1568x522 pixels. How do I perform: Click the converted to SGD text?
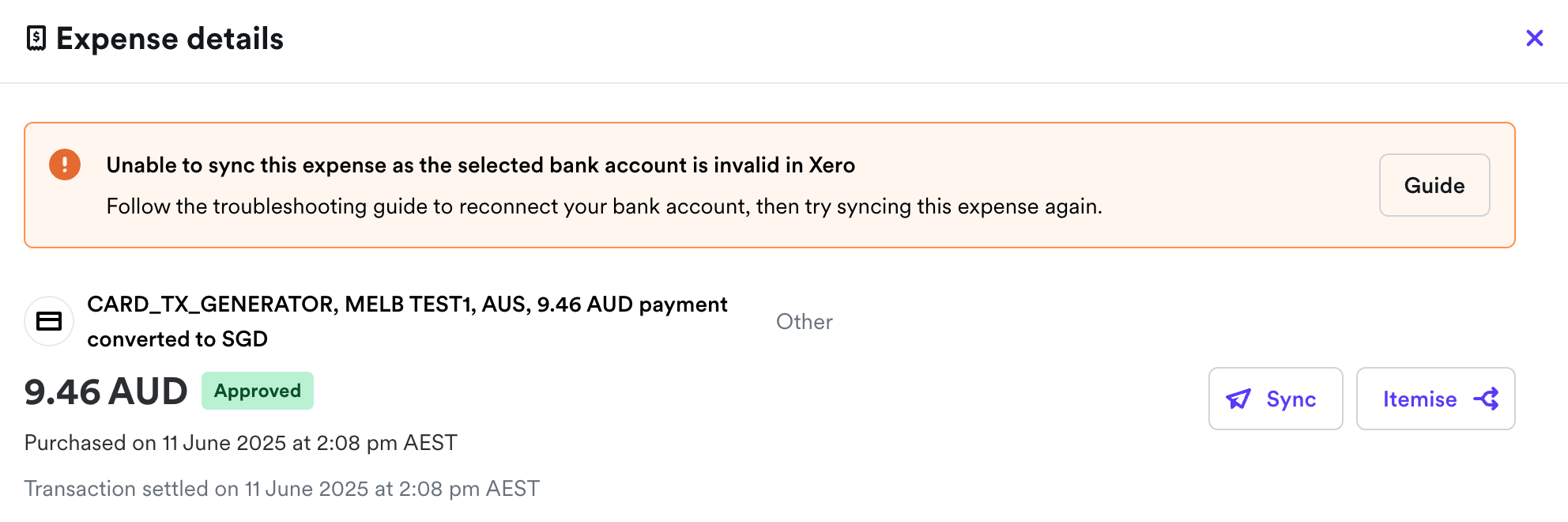[177, 339]
